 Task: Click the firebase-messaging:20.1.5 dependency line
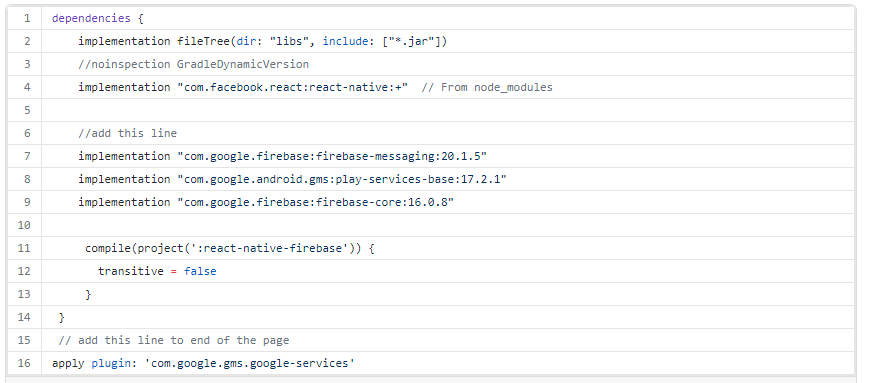(283, 156)
